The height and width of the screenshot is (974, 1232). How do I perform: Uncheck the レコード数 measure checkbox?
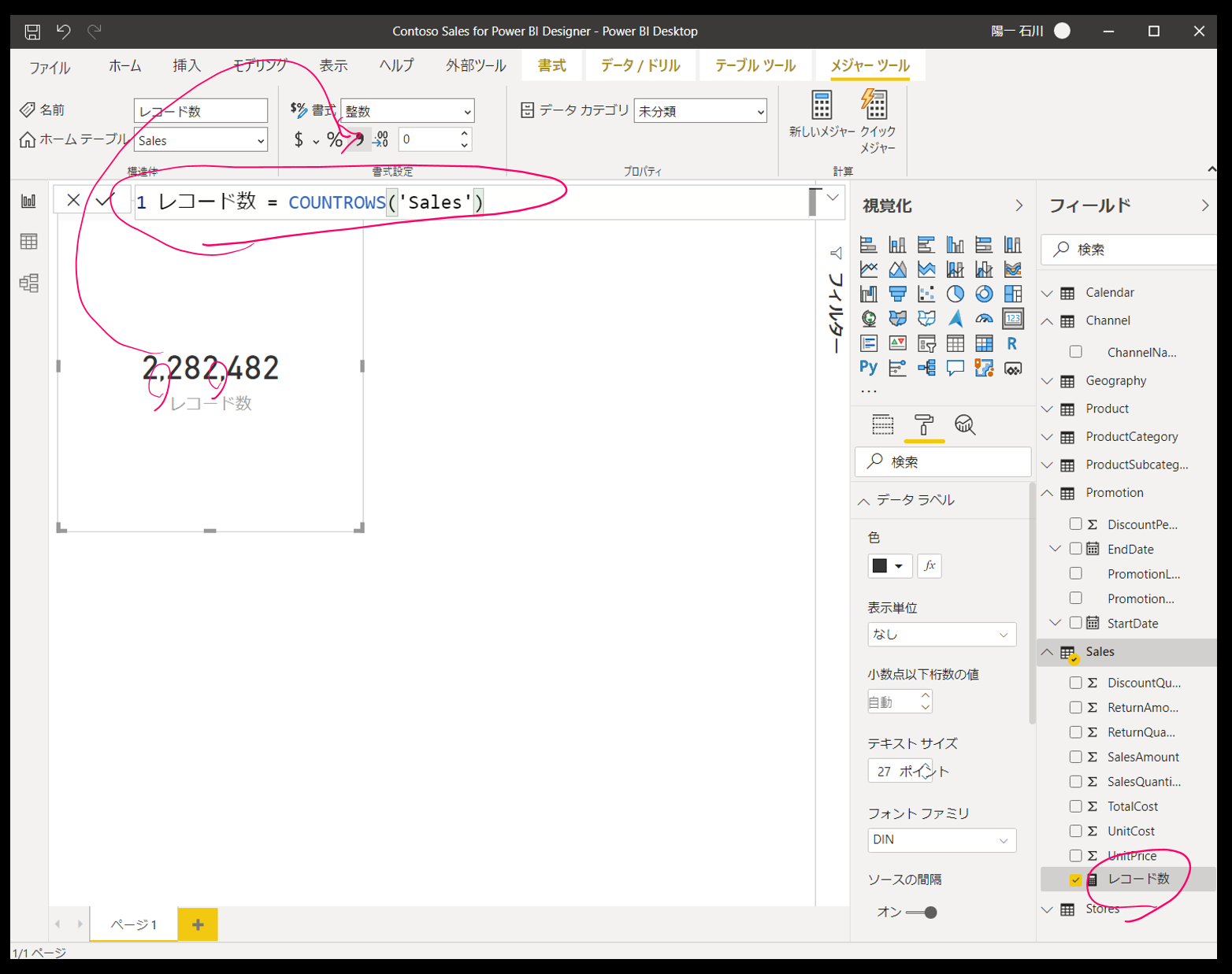click(1075, 880)
